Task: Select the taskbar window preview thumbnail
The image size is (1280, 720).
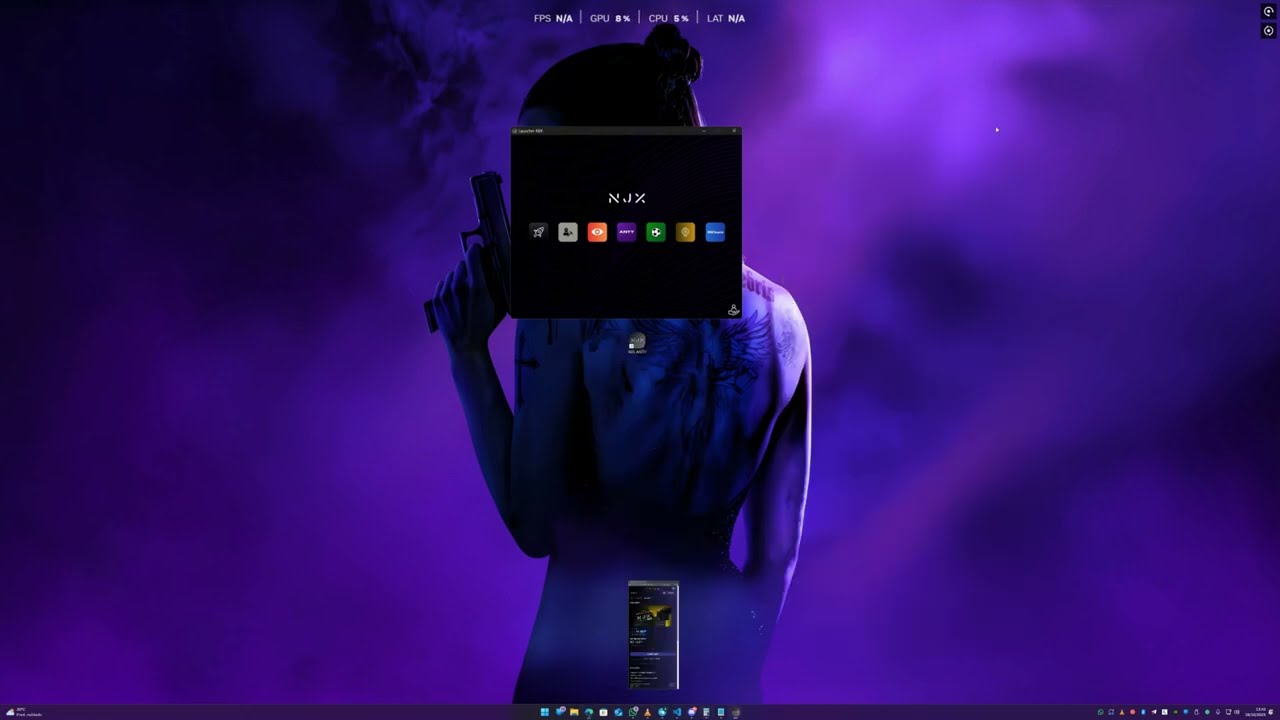Action: 653,635
